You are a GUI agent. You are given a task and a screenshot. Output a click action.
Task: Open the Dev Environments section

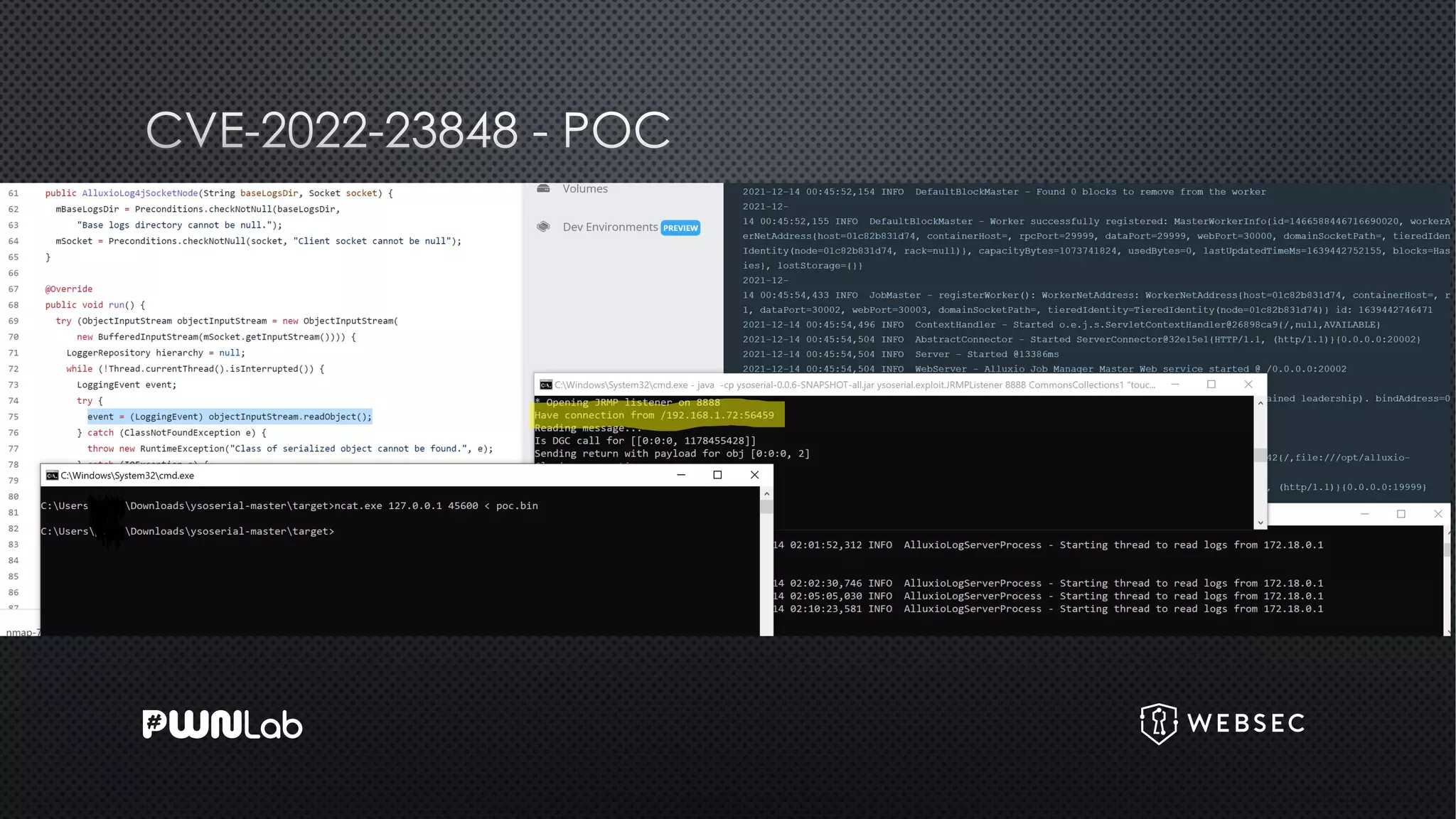610,227
